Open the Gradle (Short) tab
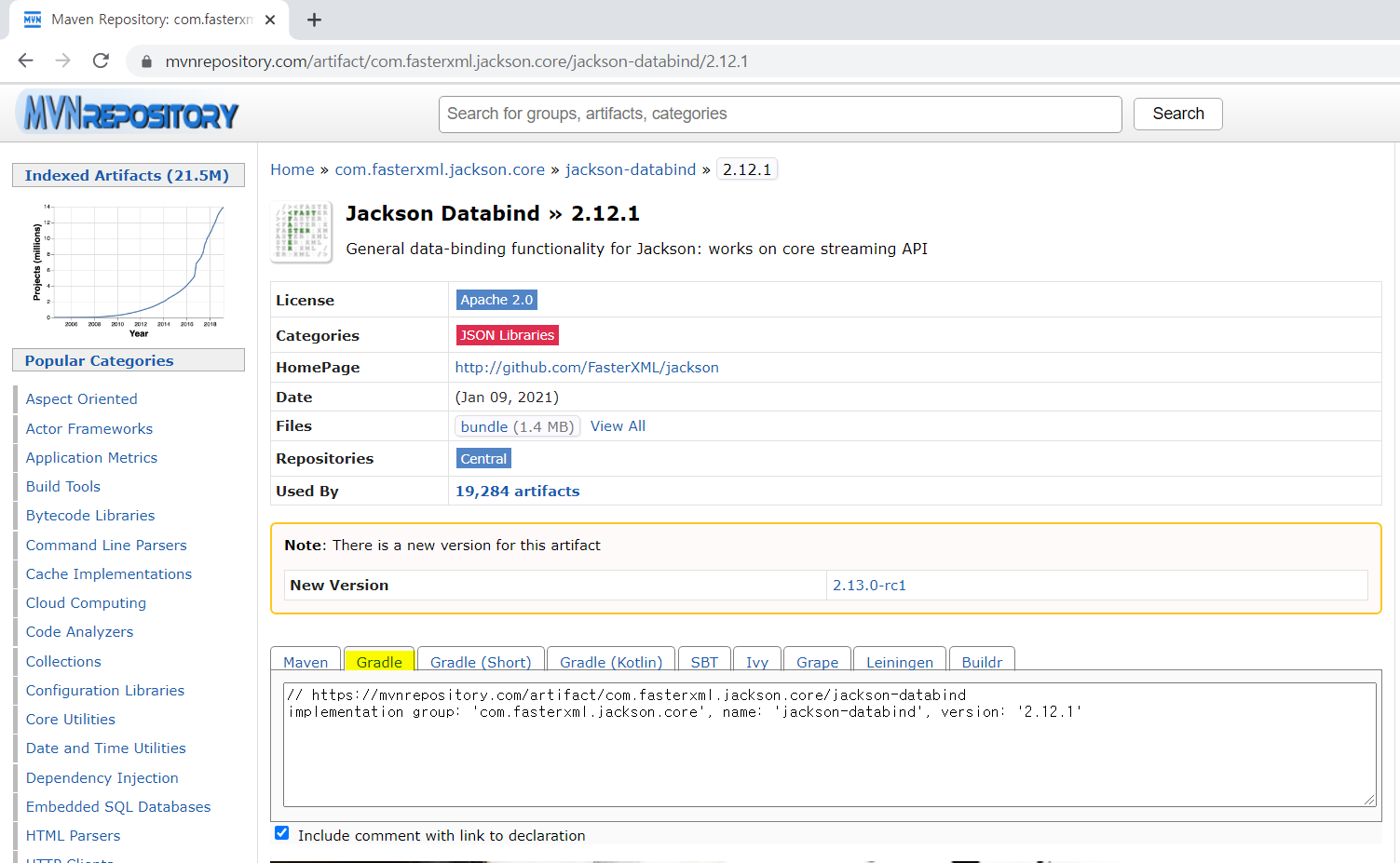 [x=481, y=661]
